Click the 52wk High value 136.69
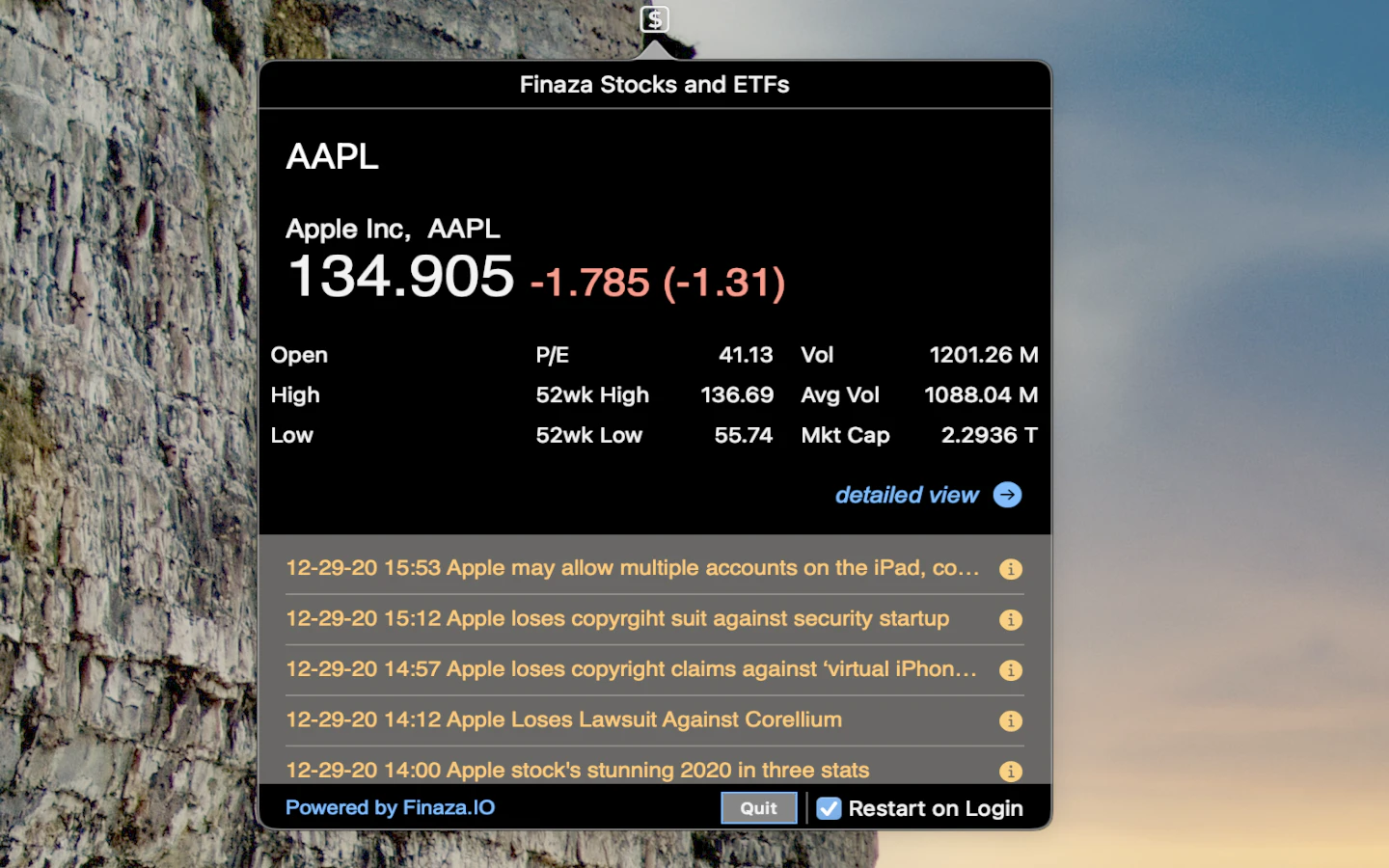1389x868 pixels. (x=737, y=395)
